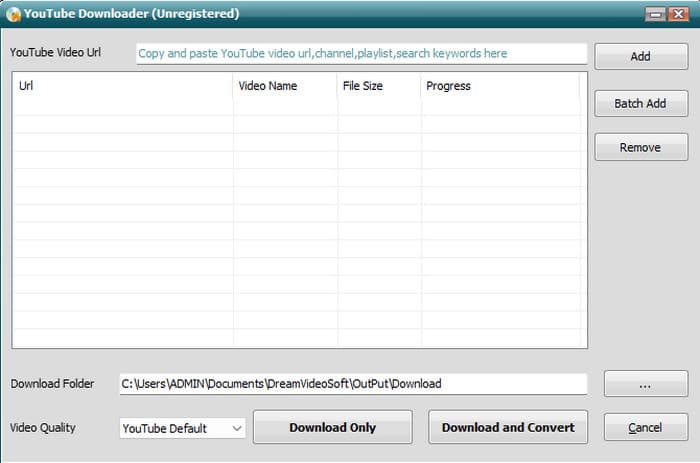Click inside the Download Folder path field
This screenshot has width=700, height=463.
click(x=351, y=384)
